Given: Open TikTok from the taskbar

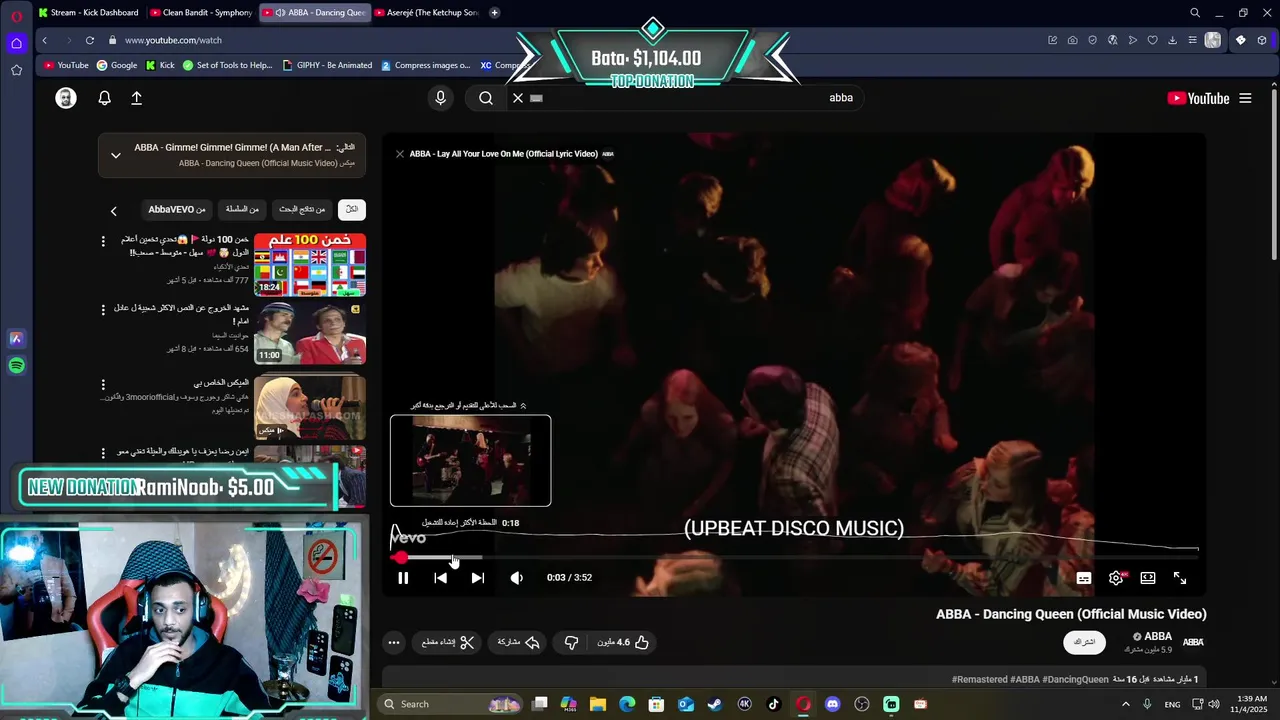Looking at the screenshot, I should pos(774,704).
